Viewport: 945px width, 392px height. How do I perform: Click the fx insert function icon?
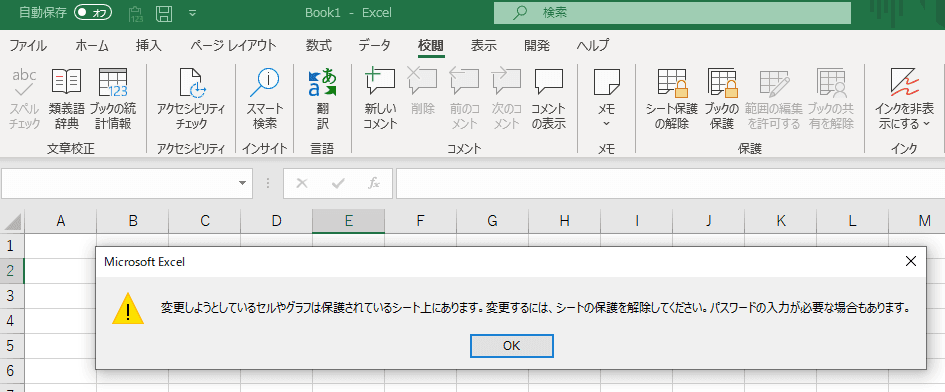(x=374, y=183)
